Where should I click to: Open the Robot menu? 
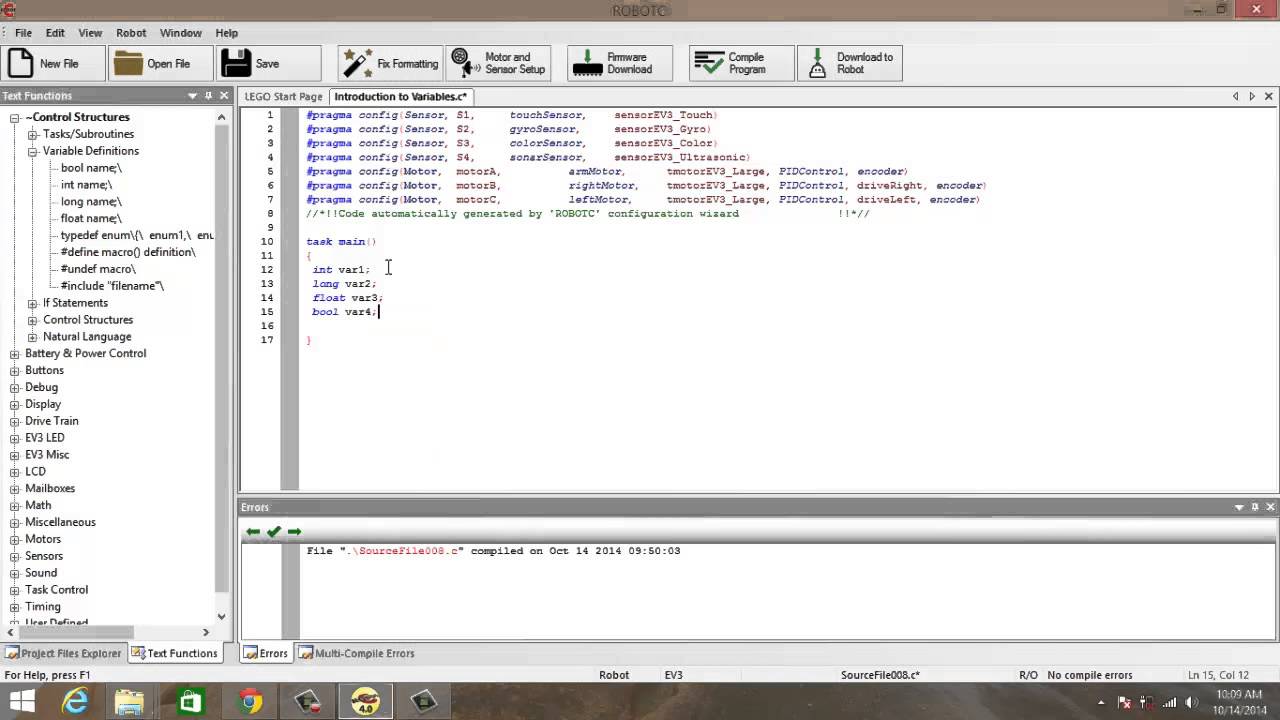coord(131,33)
